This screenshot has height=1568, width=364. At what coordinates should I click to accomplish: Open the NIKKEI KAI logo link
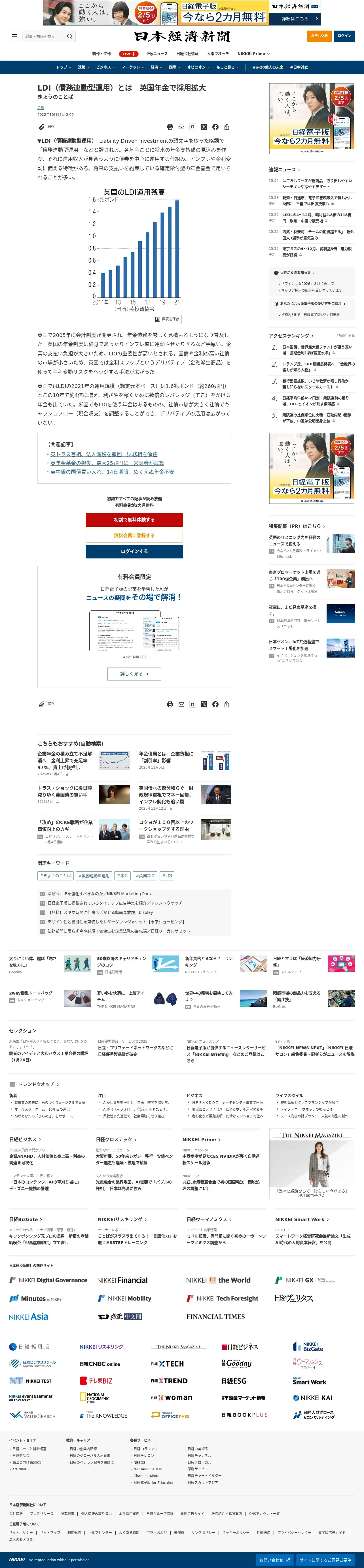313,1398
